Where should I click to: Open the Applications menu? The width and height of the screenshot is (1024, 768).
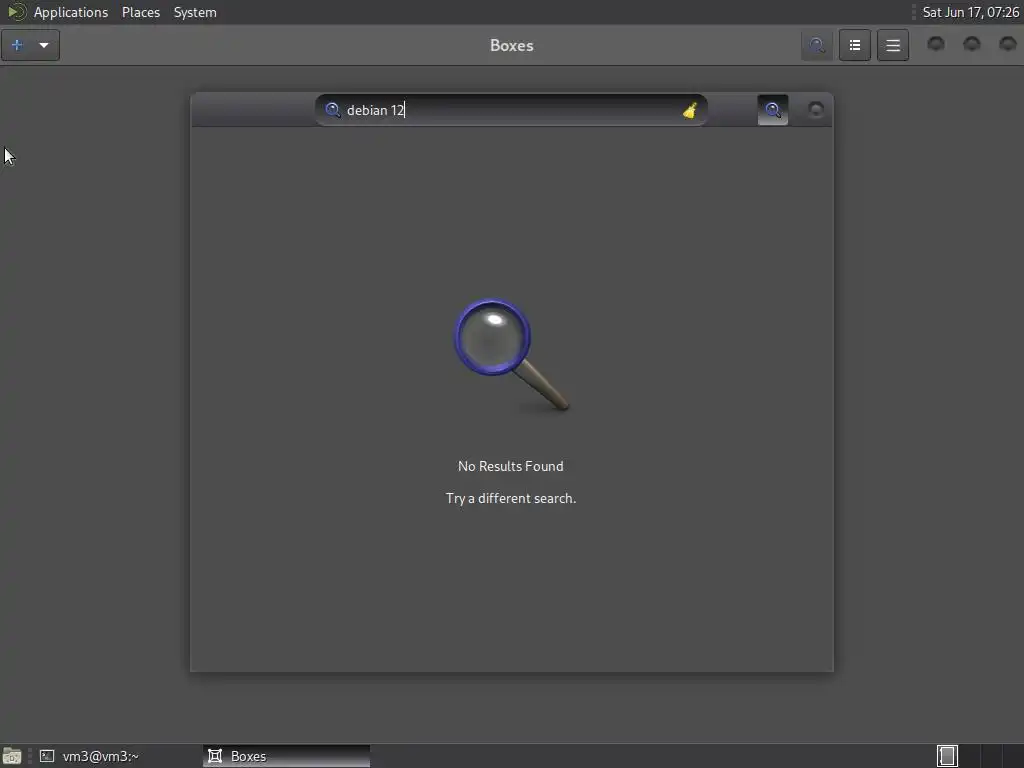coord(71,12)
